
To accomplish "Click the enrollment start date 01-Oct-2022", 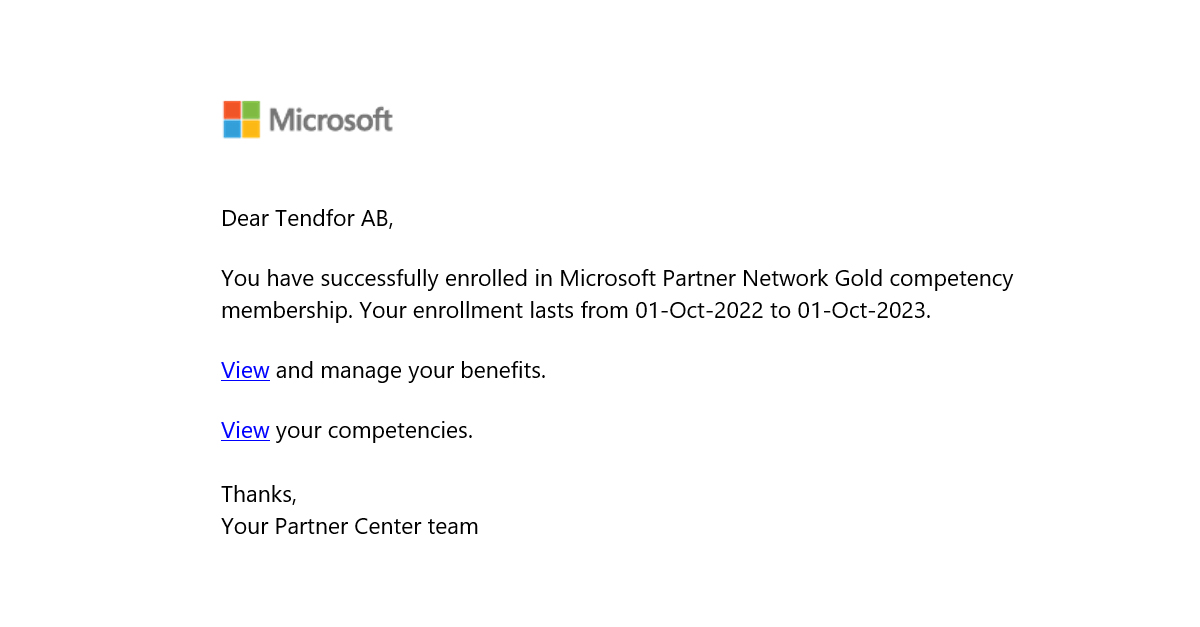I will (699, 310).
